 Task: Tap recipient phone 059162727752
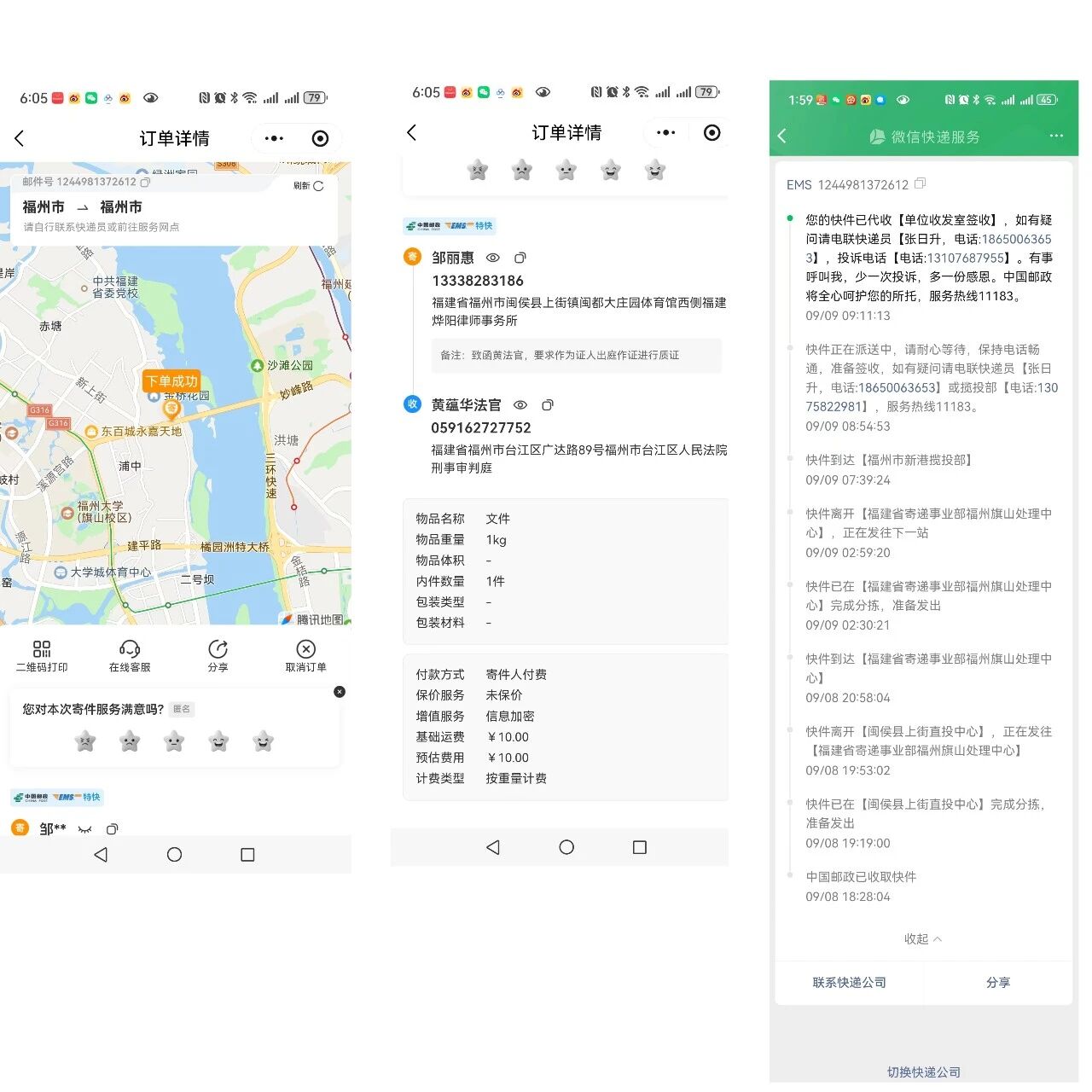tap(481, 427)
